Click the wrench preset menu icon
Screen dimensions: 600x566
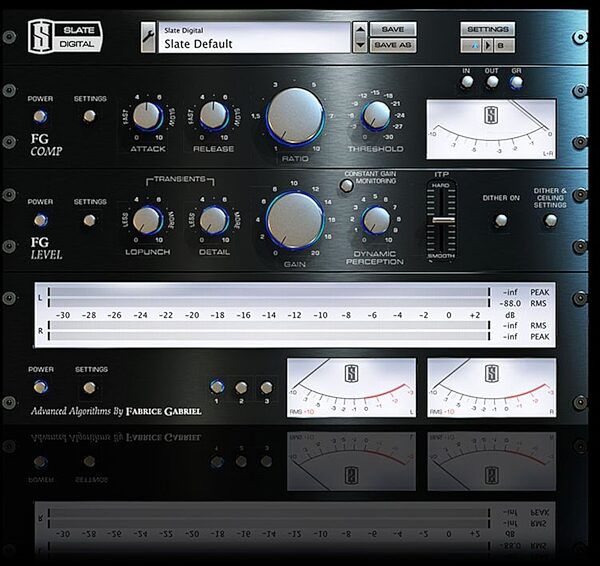(x=148, y=37)
